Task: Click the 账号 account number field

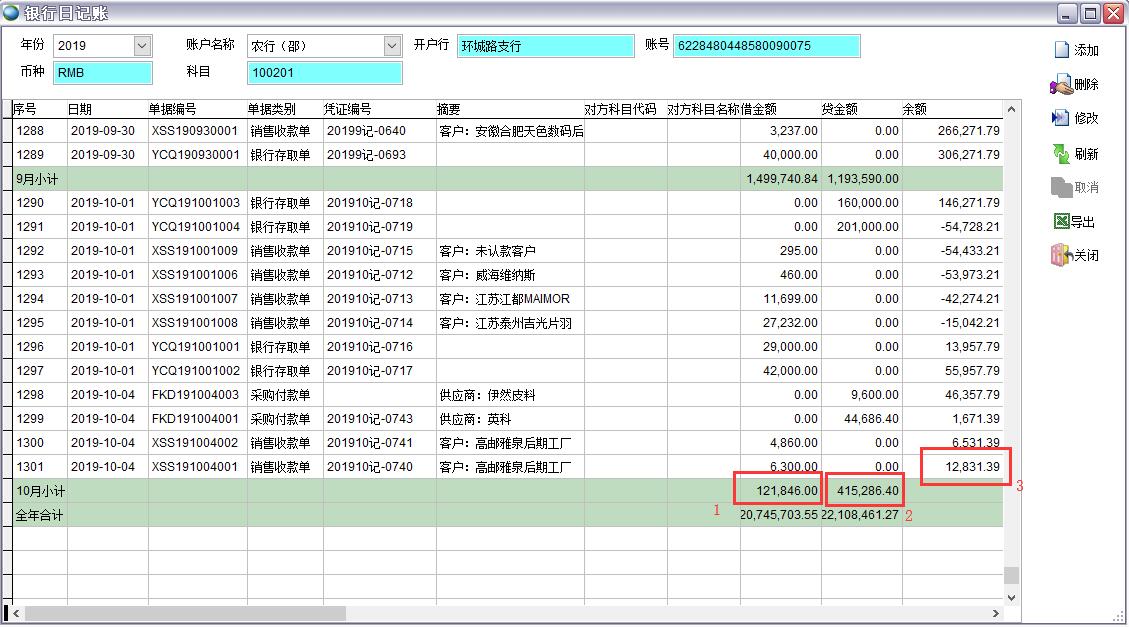Action: (766, 46)
